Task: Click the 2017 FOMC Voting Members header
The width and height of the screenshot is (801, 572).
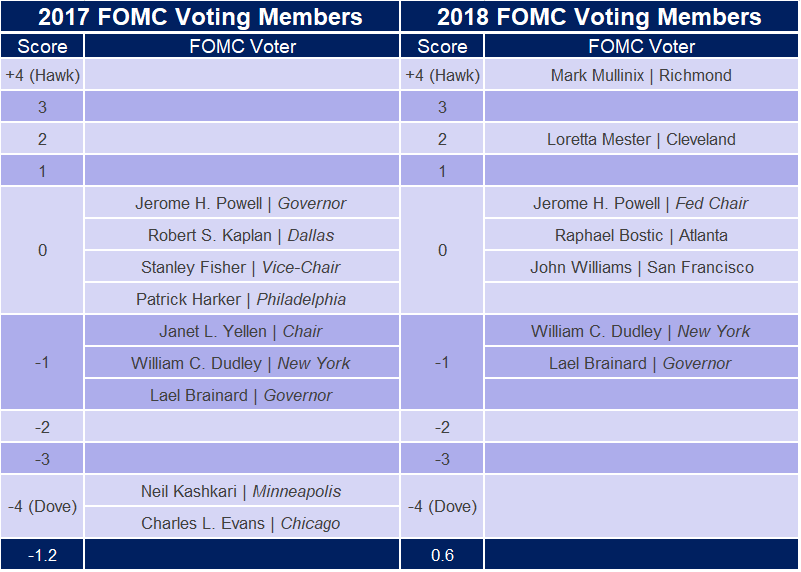Action: [200, 17]
